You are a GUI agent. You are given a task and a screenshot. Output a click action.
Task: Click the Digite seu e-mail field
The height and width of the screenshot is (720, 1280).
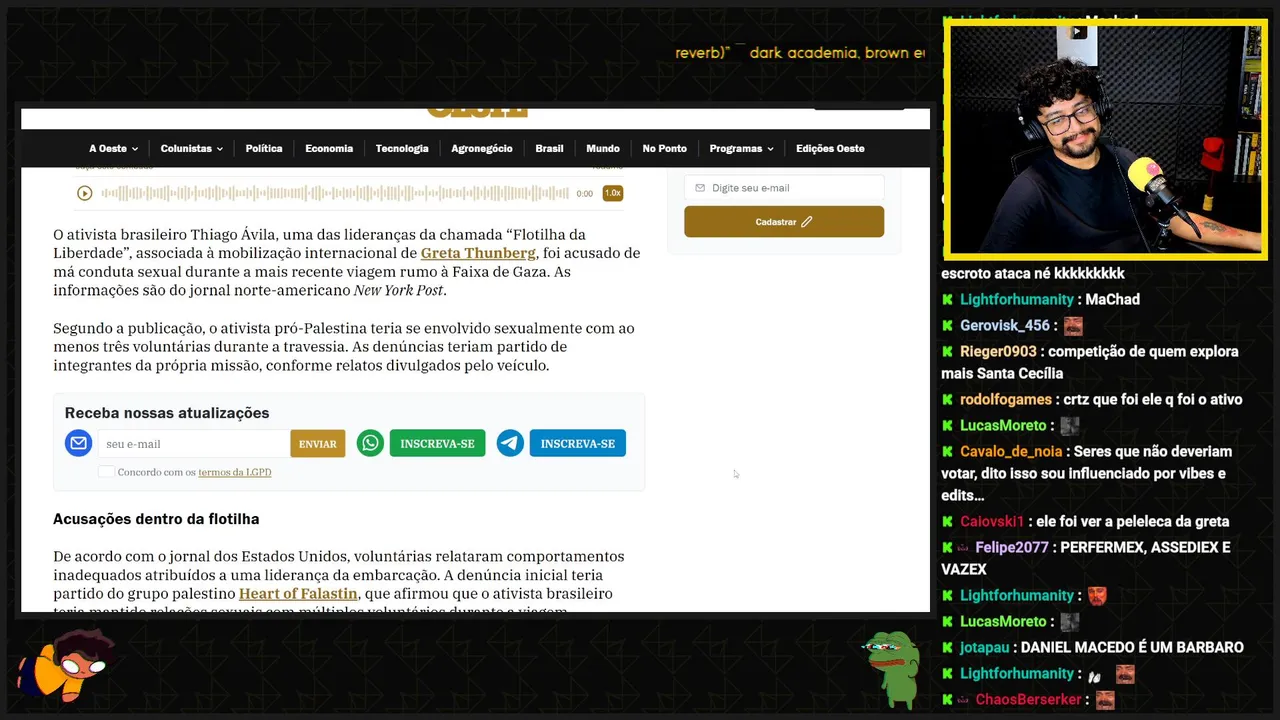(784, 188)
